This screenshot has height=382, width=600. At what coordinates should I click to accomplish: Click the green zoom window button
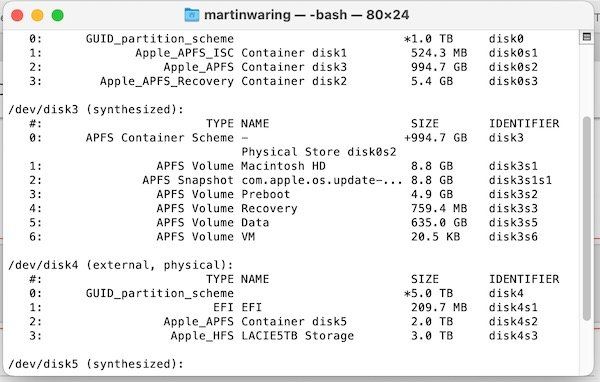[x=58, y=16]
